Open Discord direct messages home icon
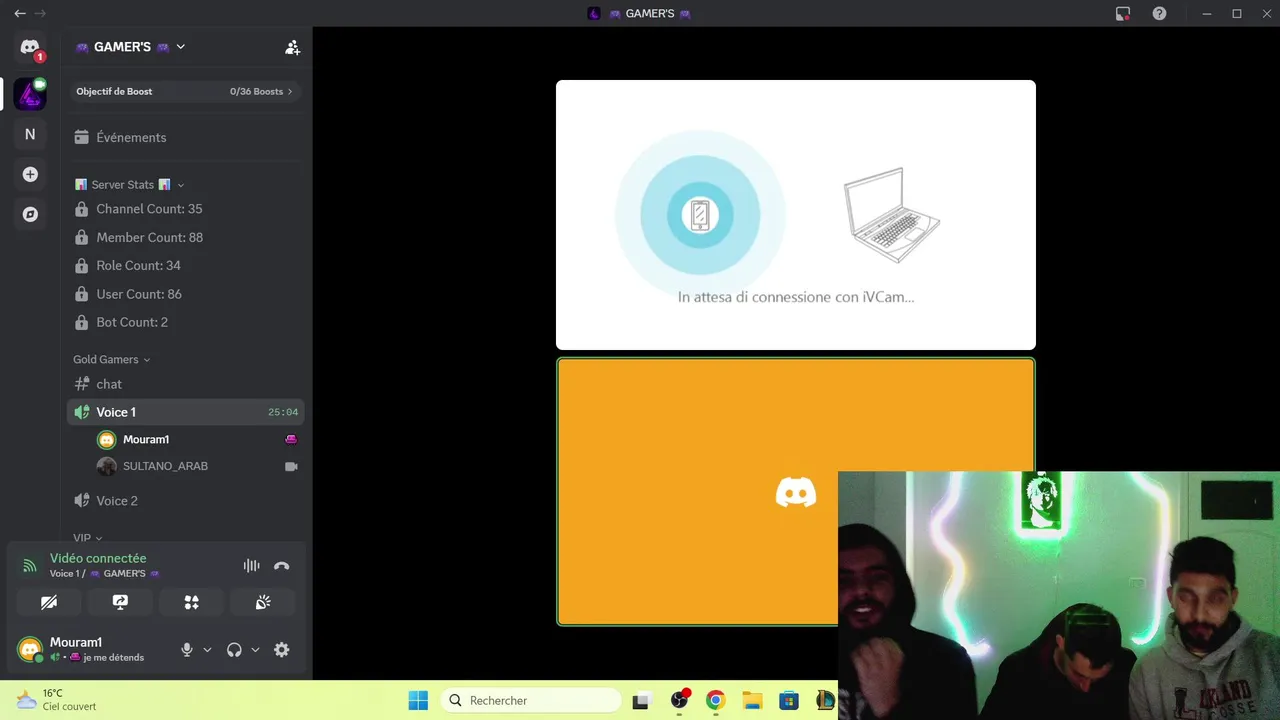The image size is (1280, 720). 30,48
